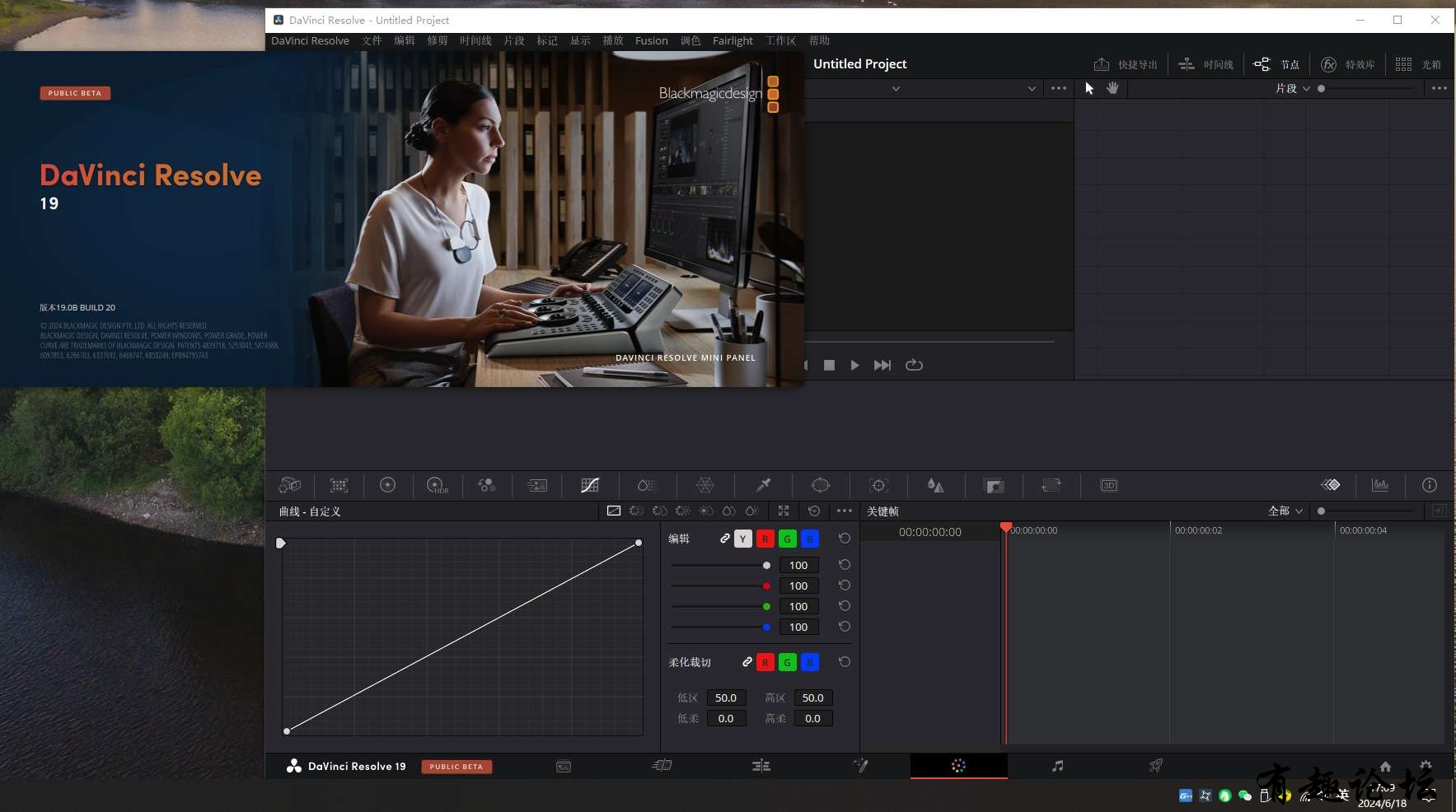Open the Power Window palette
Viewport: 1456px width, 812px height.
[821, 485]
